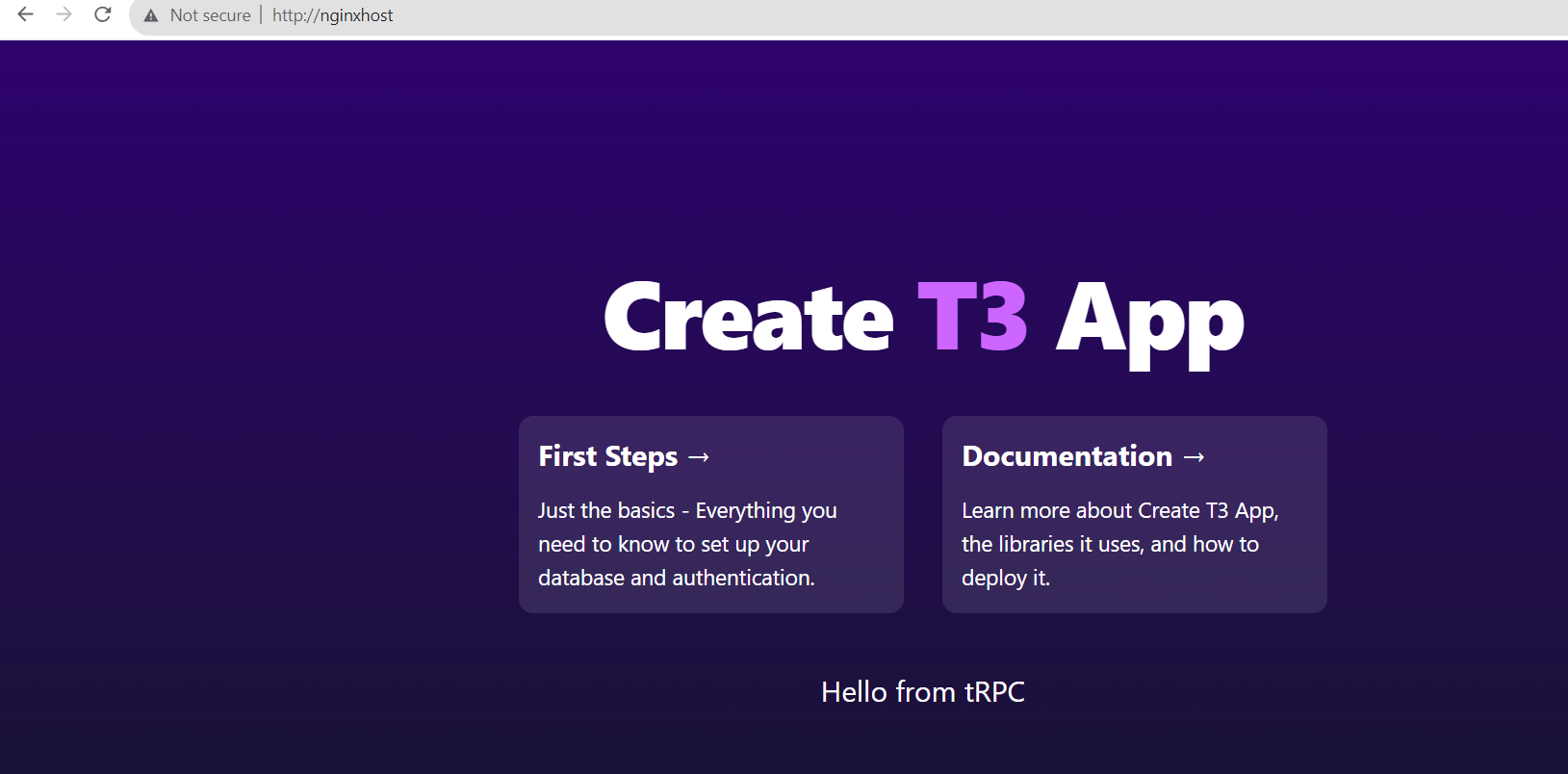Click the Not secure warning triangle icon

point(151,15)
